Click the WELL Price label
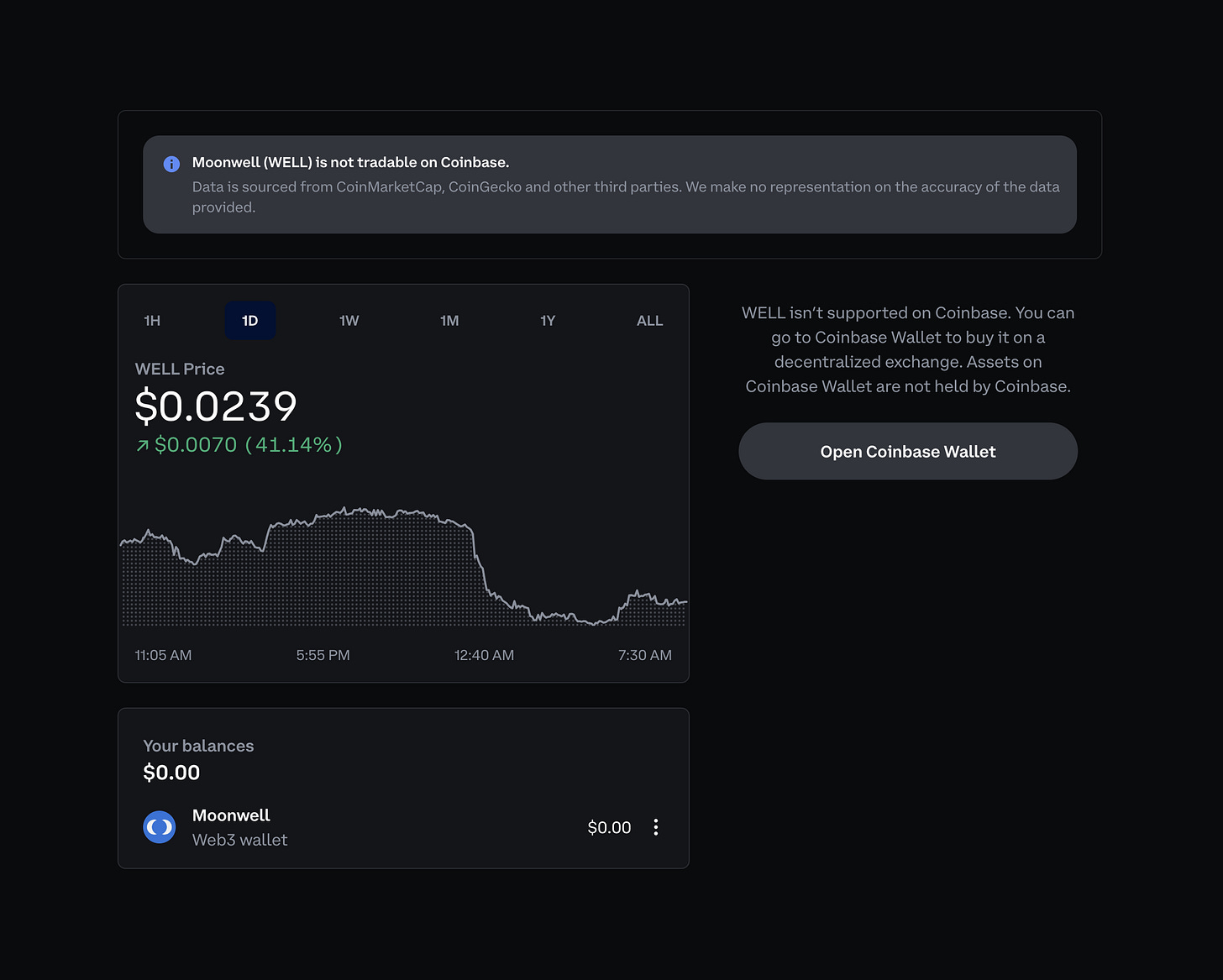 [179, 369]
